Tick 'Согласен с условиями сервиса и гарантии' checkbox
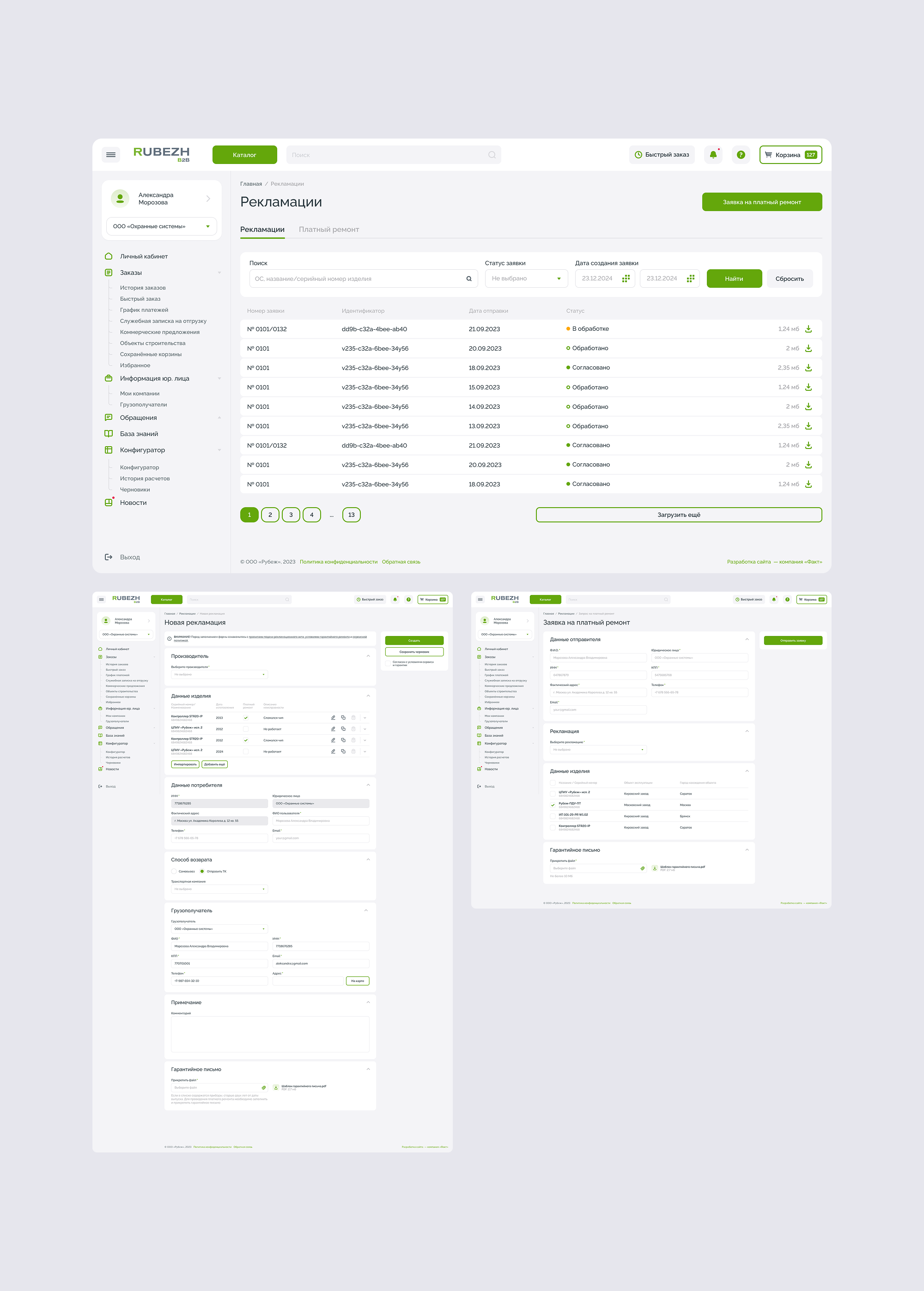 point(388,663)
